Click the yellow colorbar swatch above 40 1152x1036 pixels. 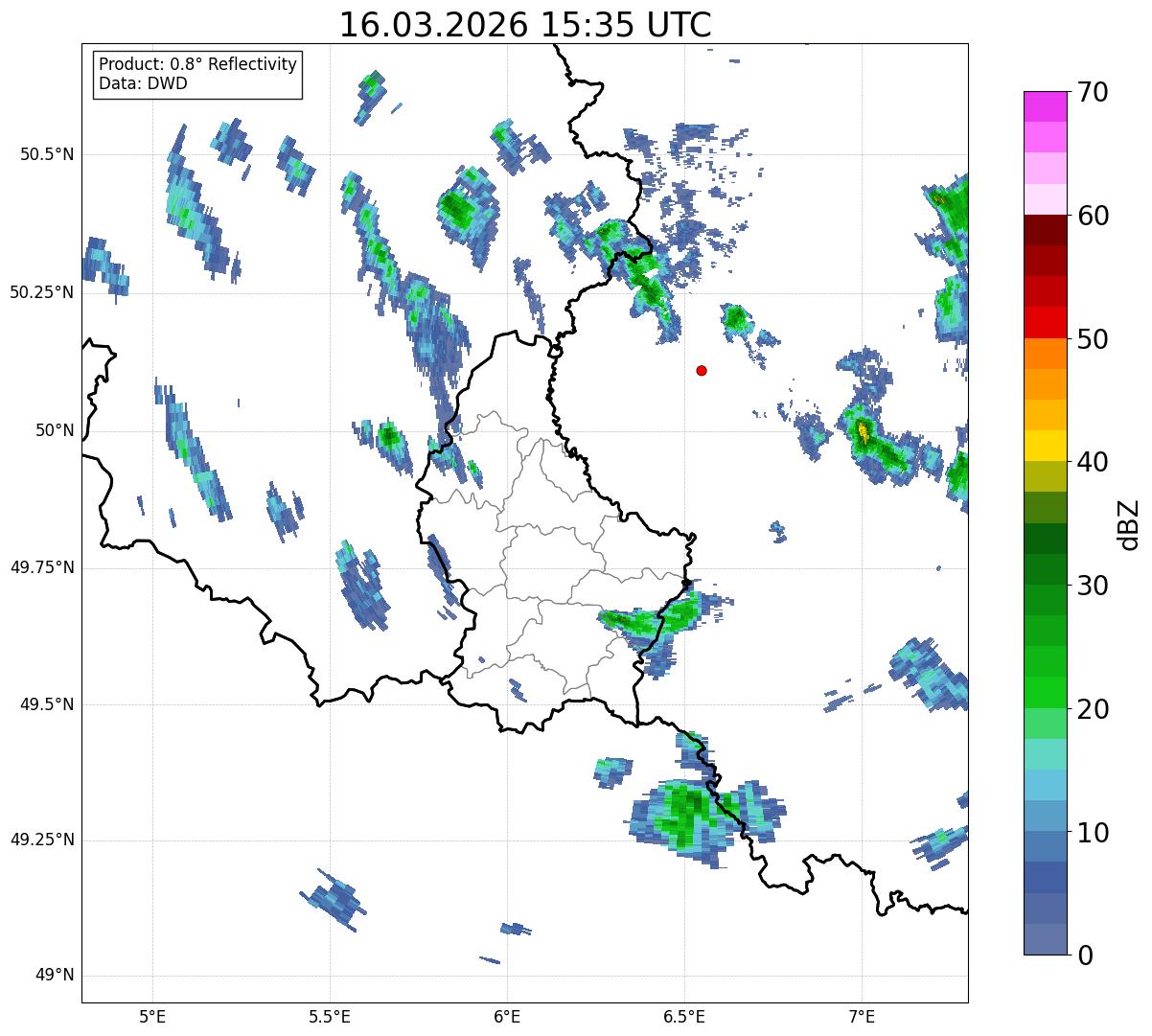tap(1045, 446)
